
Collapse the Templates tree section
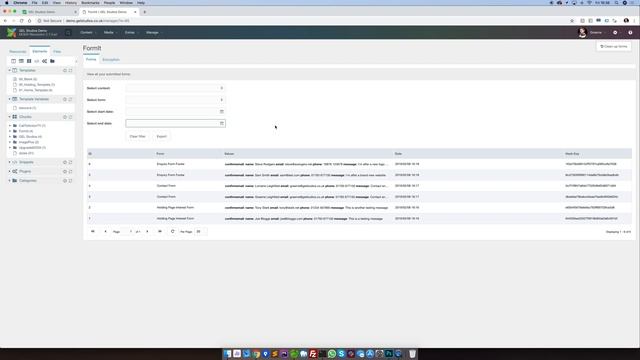[10, 71]
